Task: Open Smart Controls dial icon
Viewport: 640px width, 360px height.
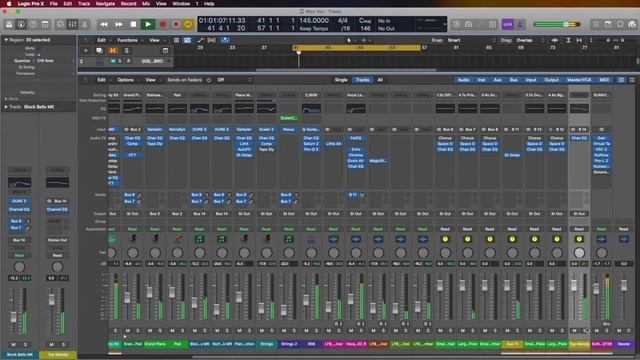Action: (60, 24)
